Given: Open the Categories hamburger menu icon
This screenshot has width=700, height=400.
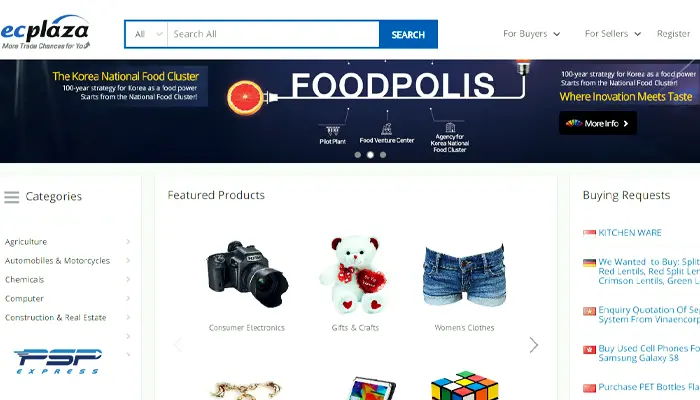Looking at the screenshot, I should (12, 197).
